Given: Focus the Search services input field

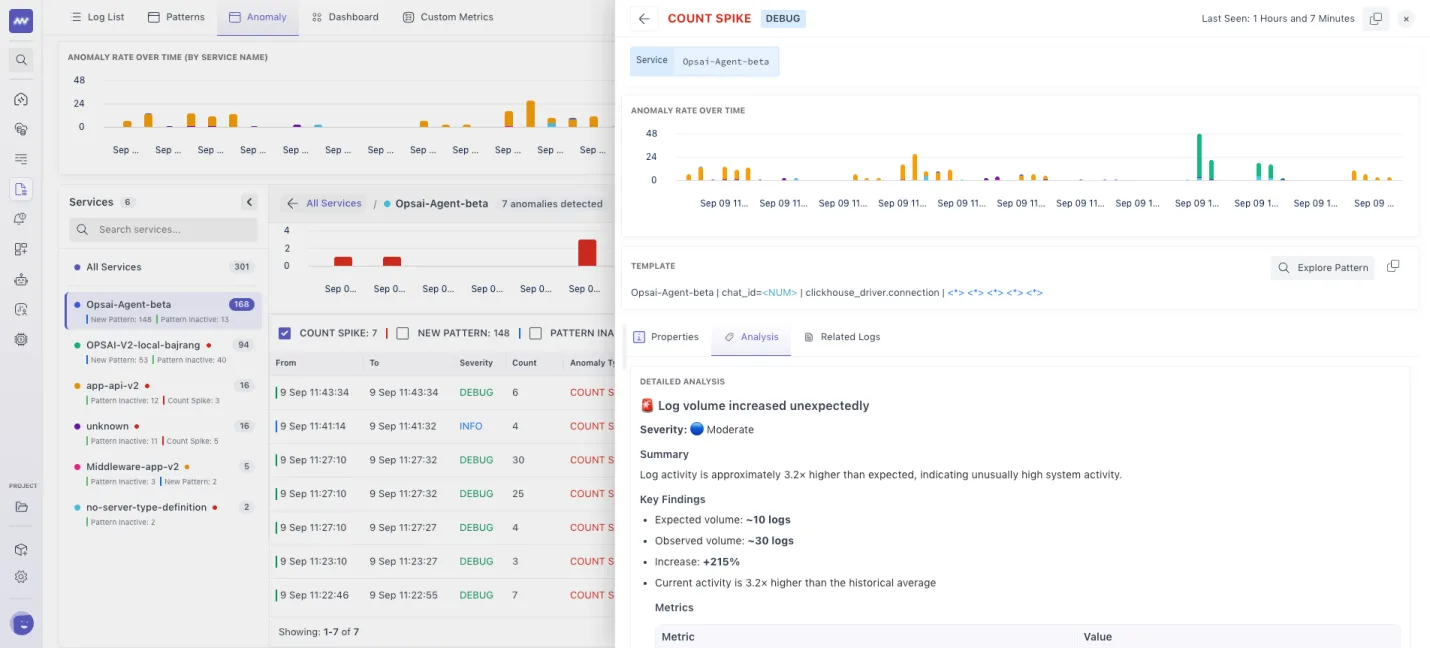Looking at the screenshot, I should click(x=163, y=230).
